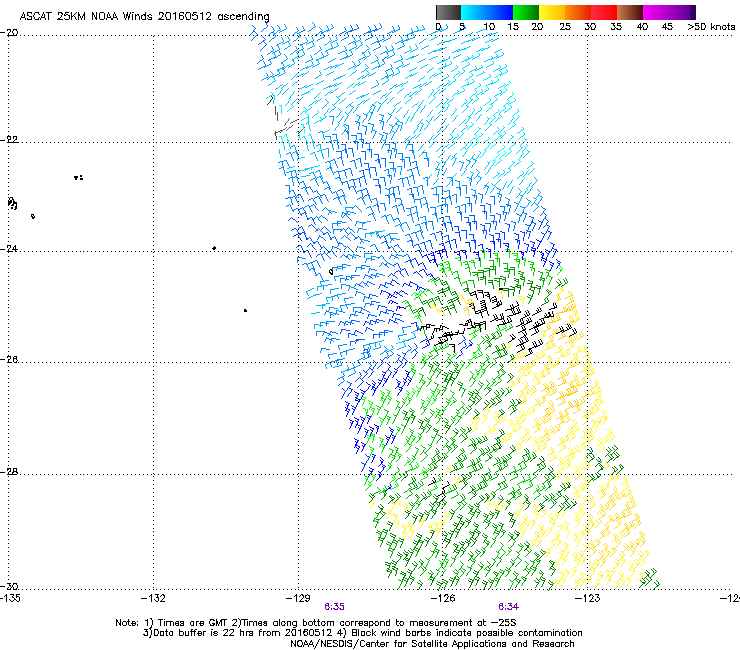The height and width of the screenshot is (650, 740).
Task: Click the brown 35-40 knots legend color
Action: pyautogui.click(x=630, y=12)
